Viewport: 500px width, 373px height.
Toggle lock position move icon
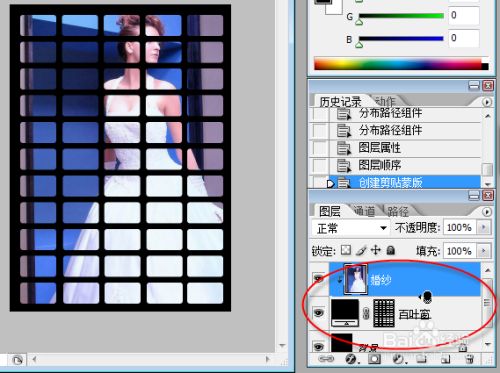point(376,250)
